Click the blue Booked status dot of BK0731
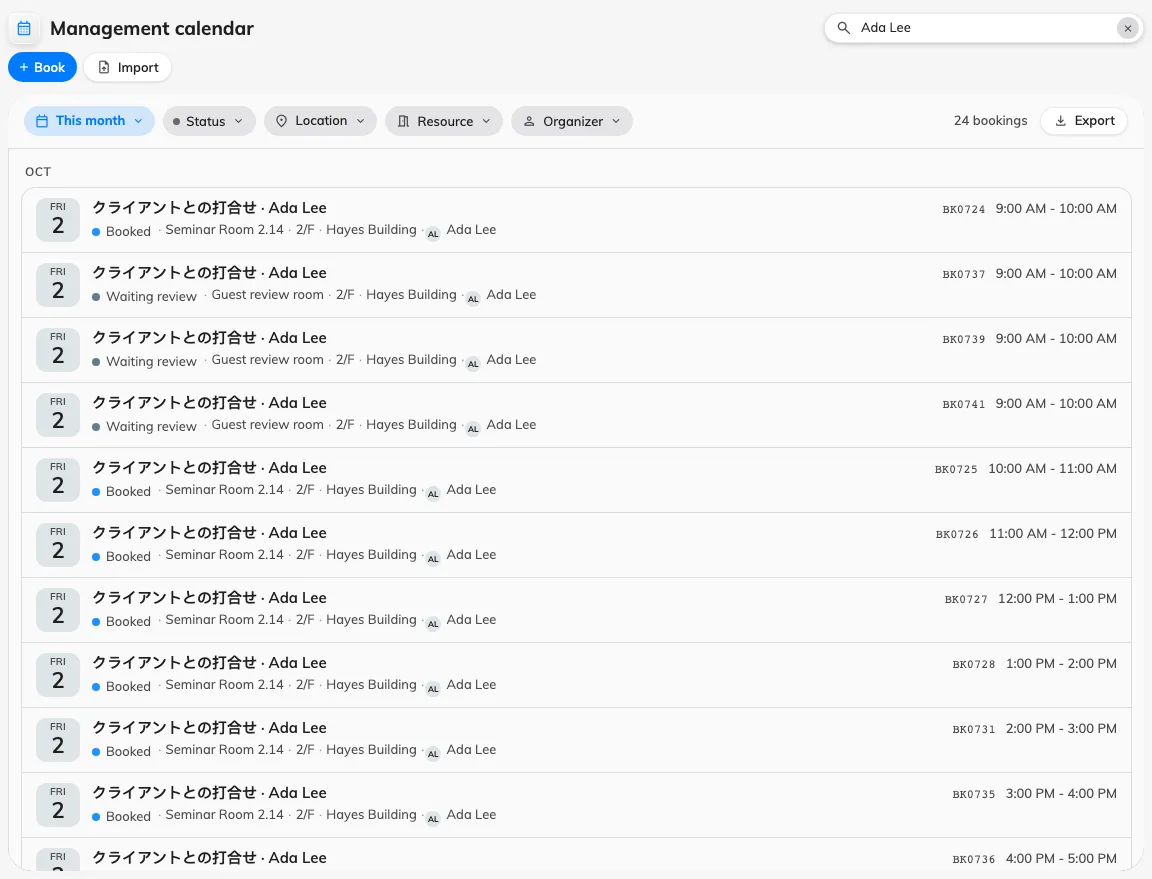 [x=96, y=752]
